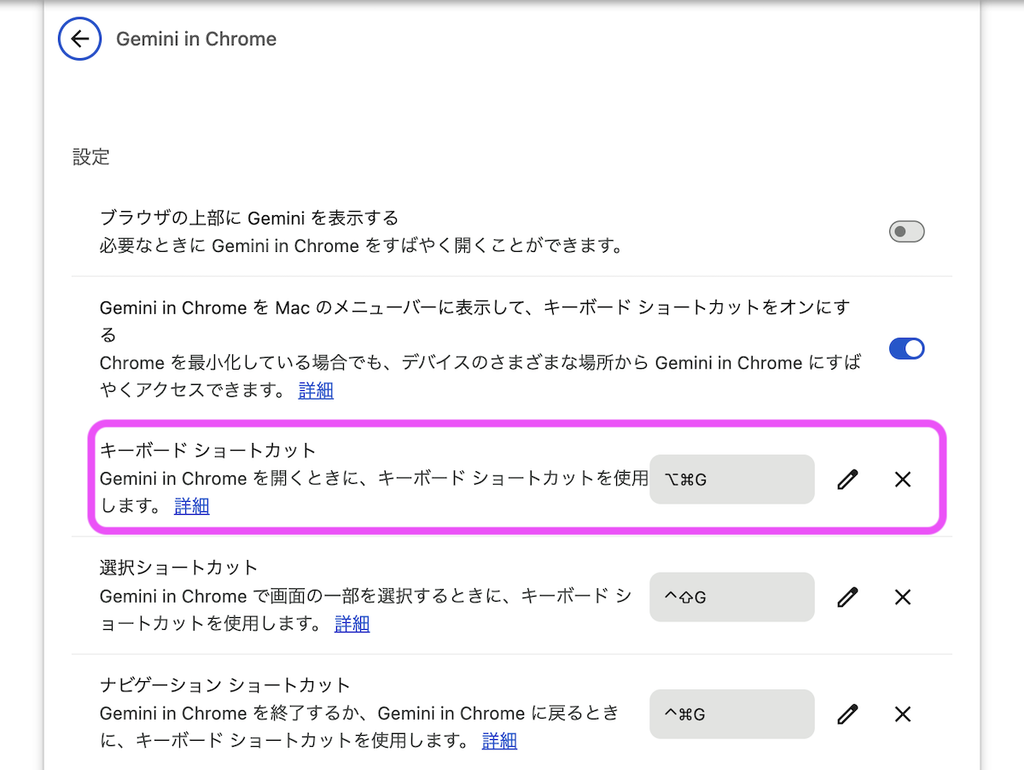Open 詳細 link in the キーボード ショートカット row
The height and width of the screenshot is (770, 1024).
pyautogui.click(x=192, y=506)
